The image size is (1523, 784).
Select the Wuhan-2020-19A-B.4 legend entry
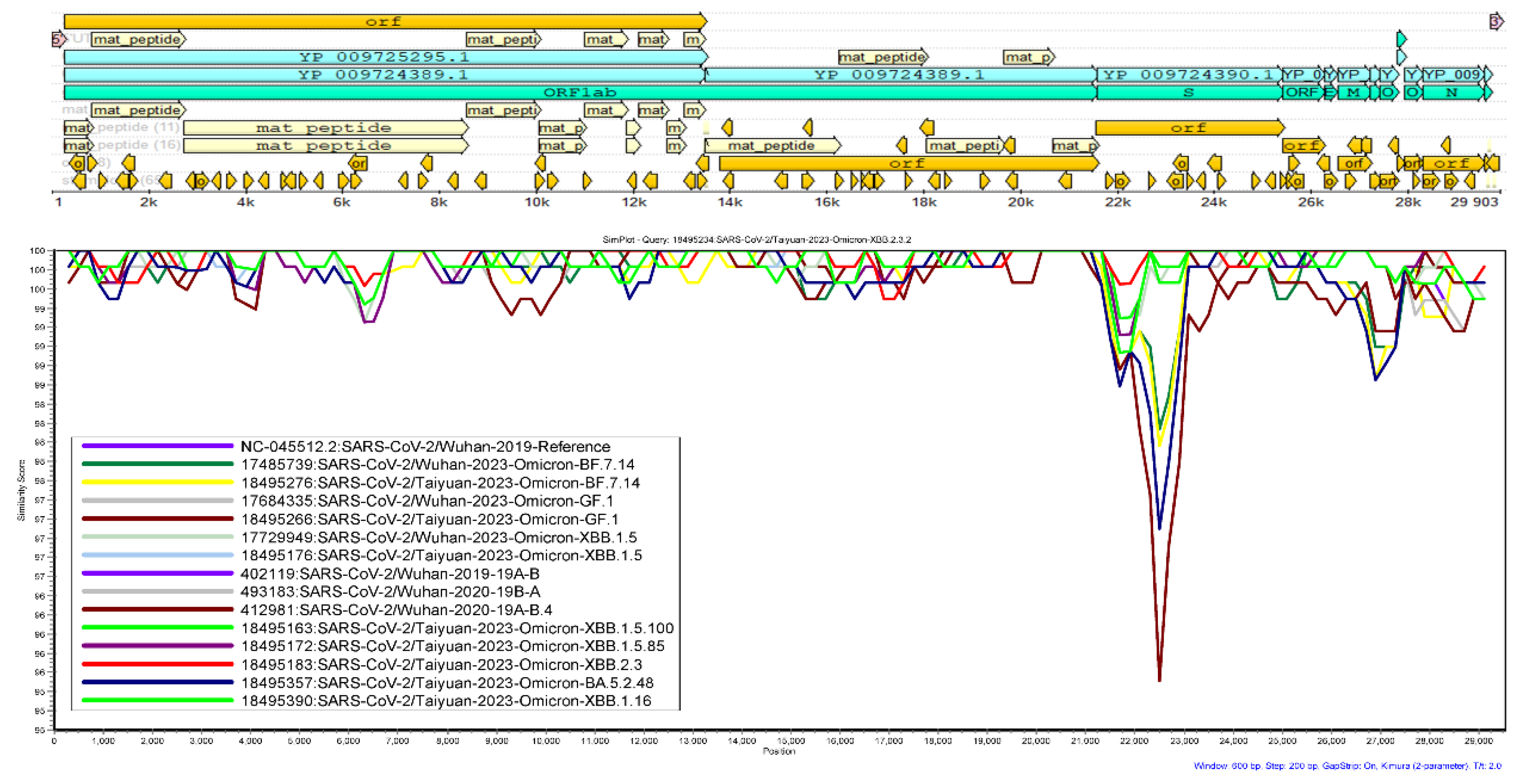[x=396, y=610]
